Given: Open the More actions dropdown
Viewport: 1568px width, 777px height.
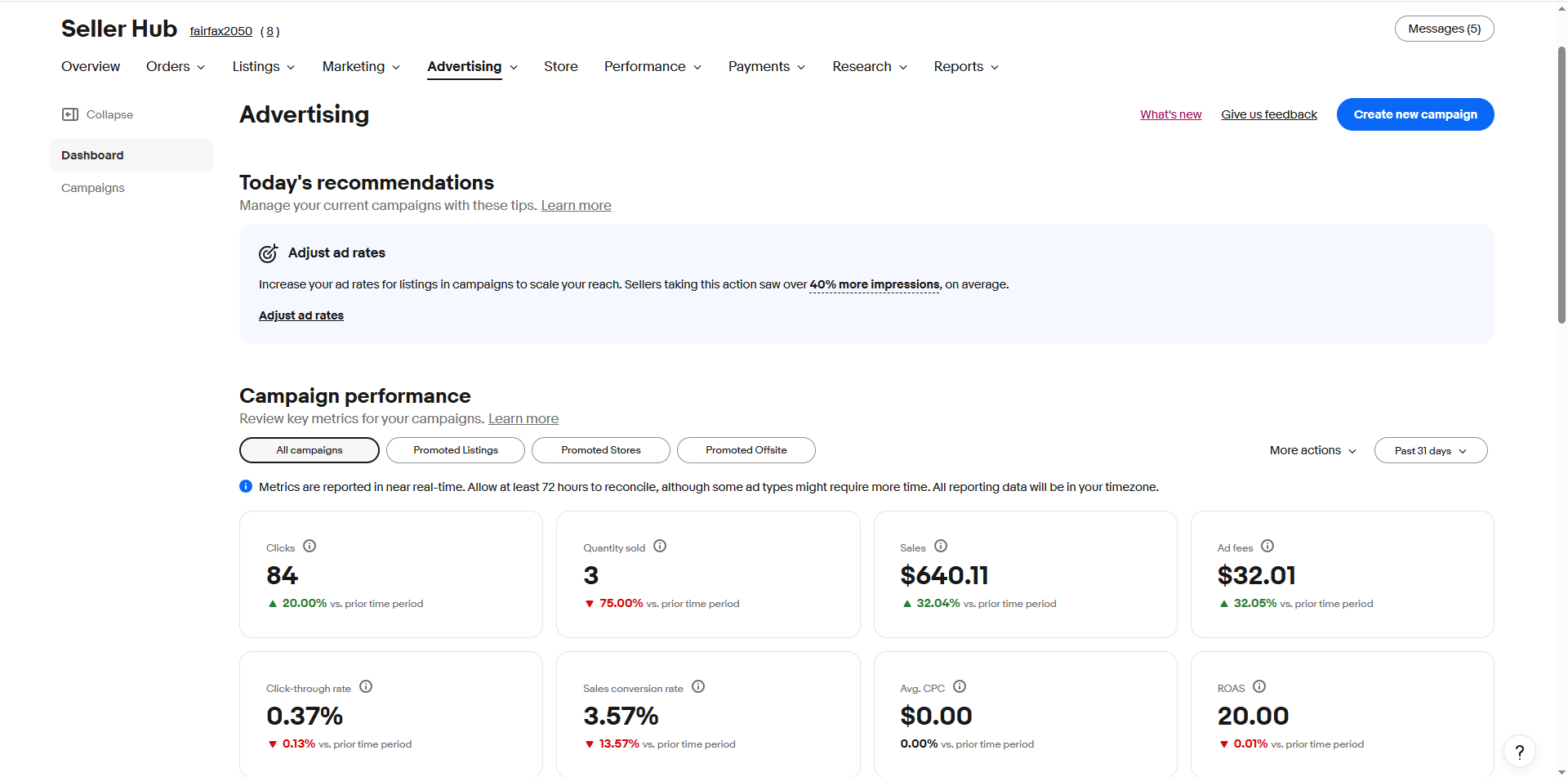Looking at the screenshot, I should [x=1313, y=450].
